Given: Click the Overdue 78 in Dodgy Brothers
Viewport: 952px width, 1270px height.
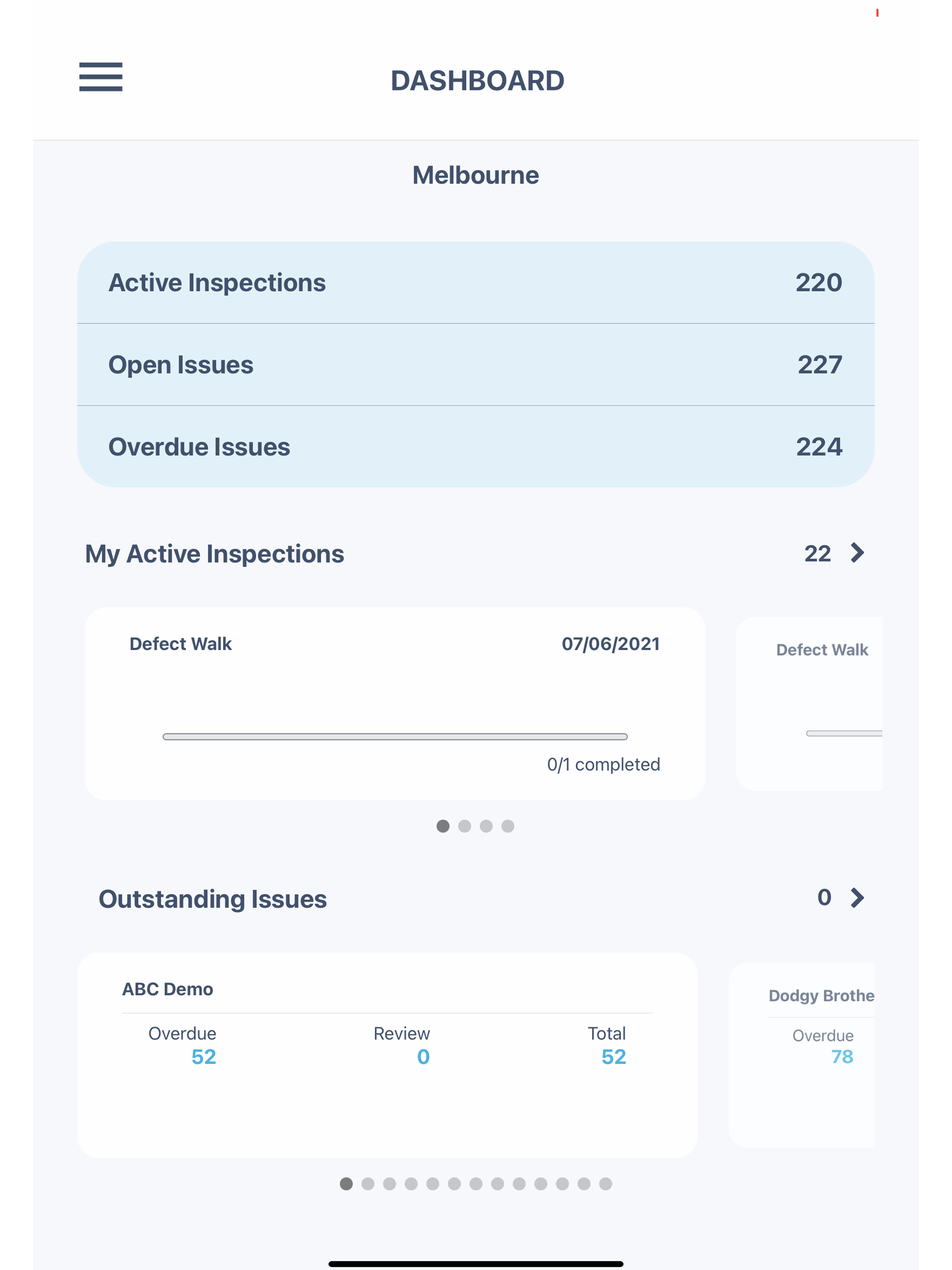Looking at the screenshot, I should (841, 1057).
